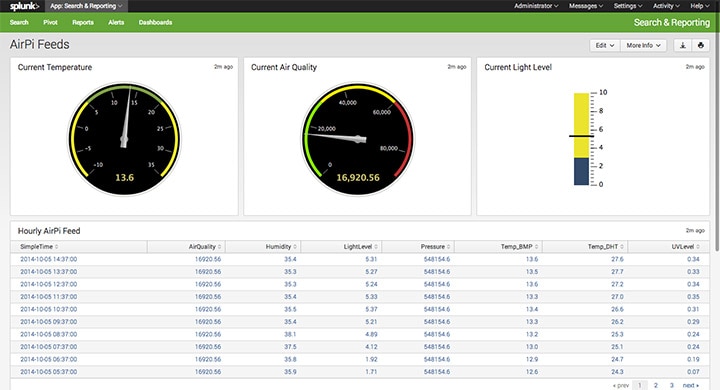
Task: Sort table by LightLevel column
Action: [x=360, y=247]
